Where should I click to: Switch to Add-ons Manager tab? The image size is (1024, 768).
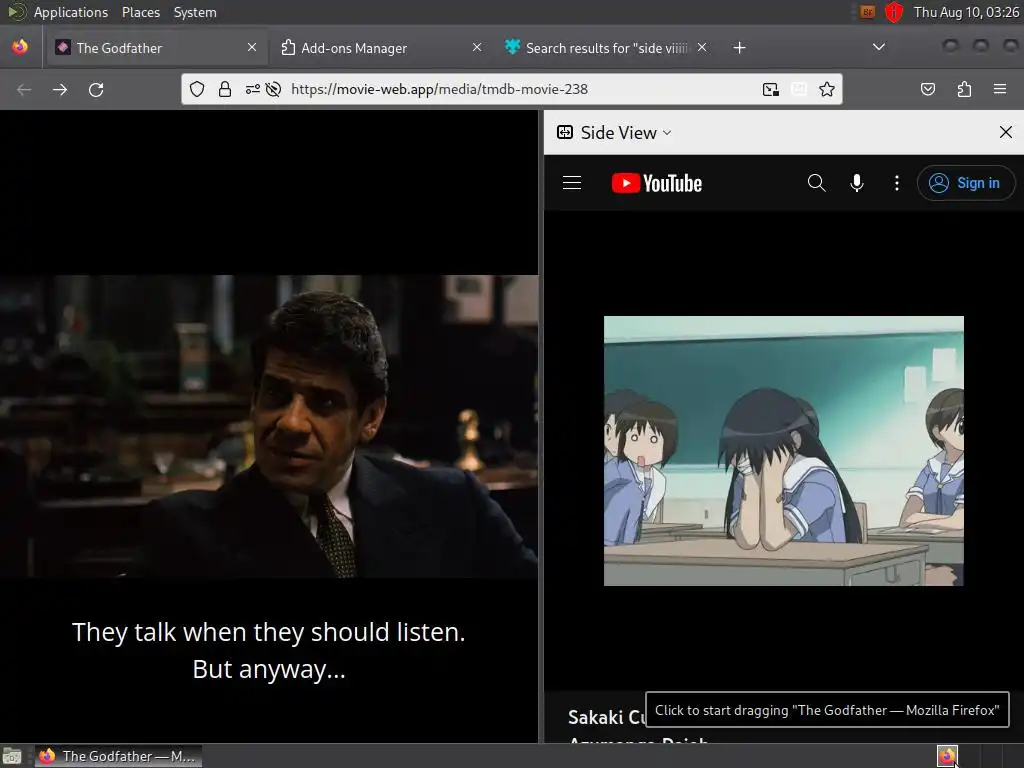(381, 48)
